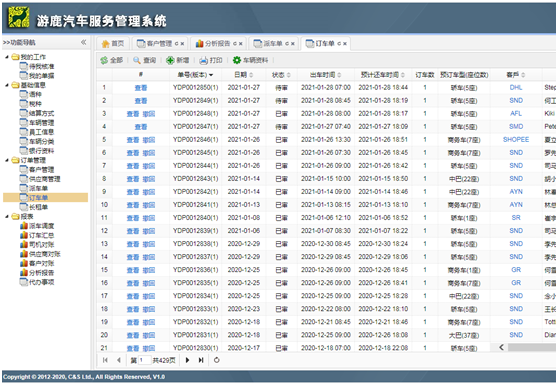Switch to the 首页 home tab
558x385 pixels.
113,44
